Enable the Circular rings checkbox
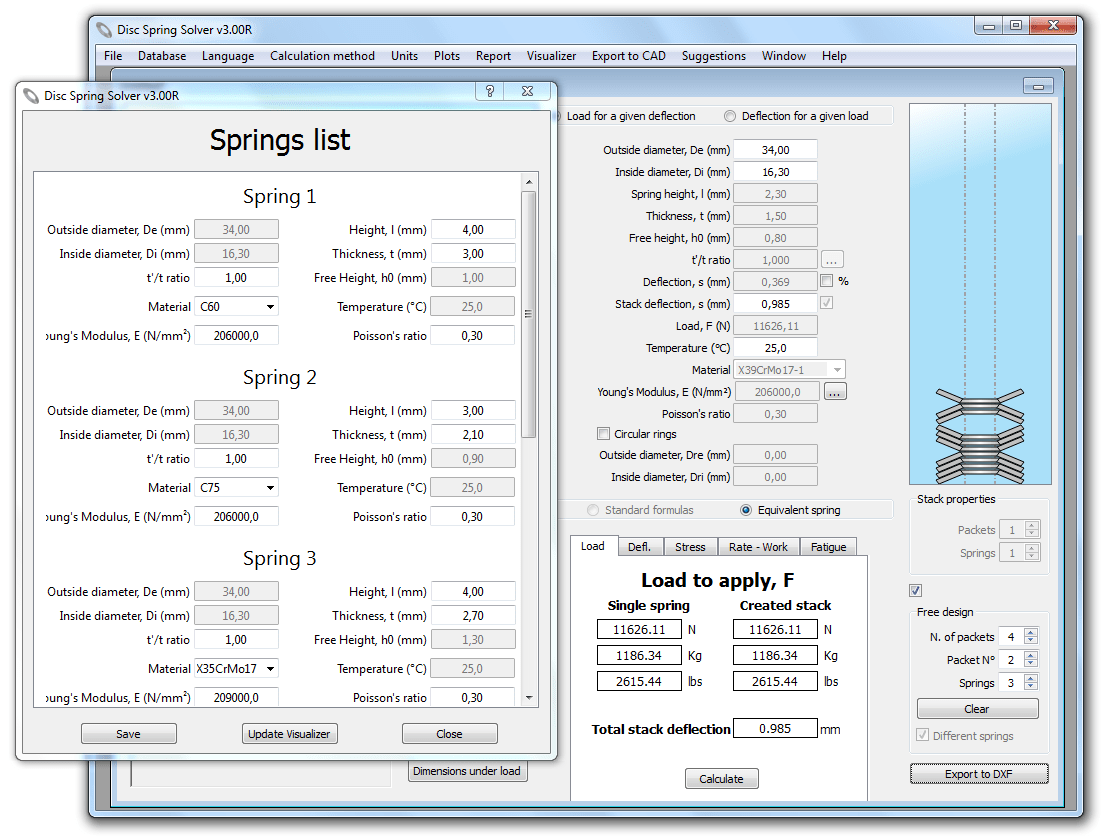This screenshot has height=838, width=1104. (x=602, y=433)
